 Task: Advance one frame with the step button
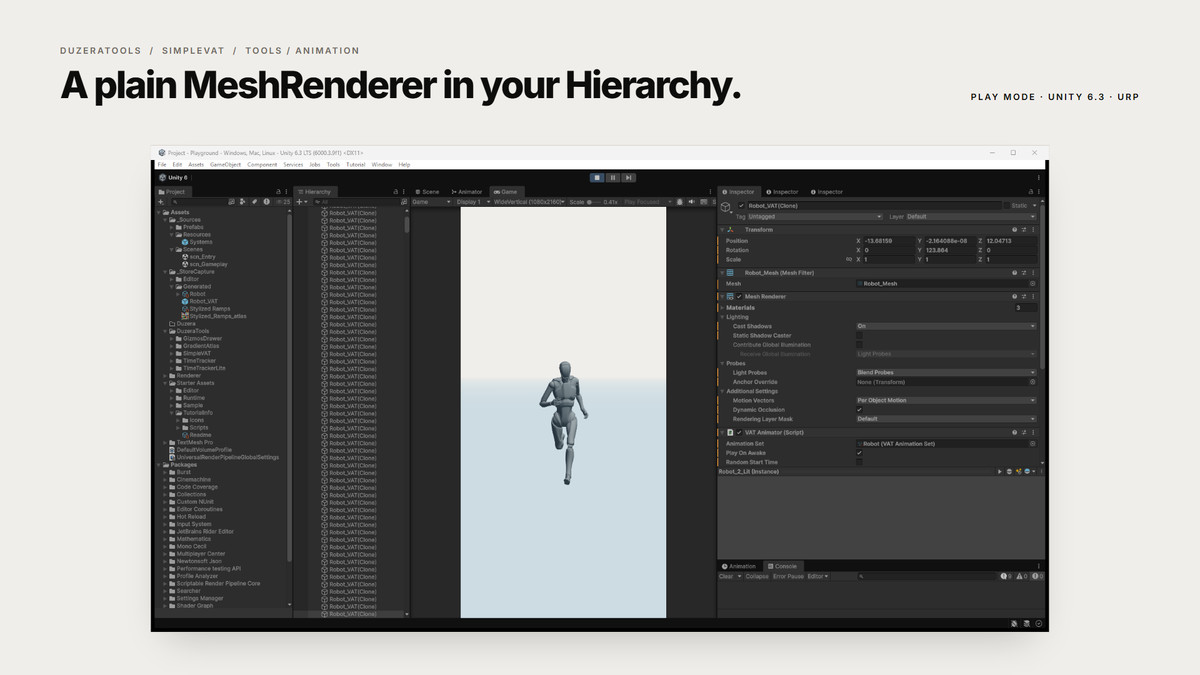[x=628, y=177]
